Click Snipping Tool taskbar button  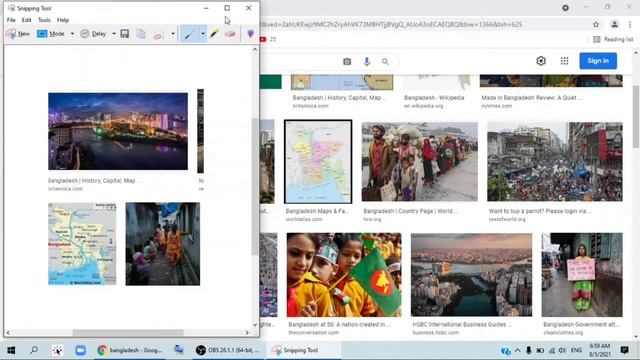[x=302, y=350]
